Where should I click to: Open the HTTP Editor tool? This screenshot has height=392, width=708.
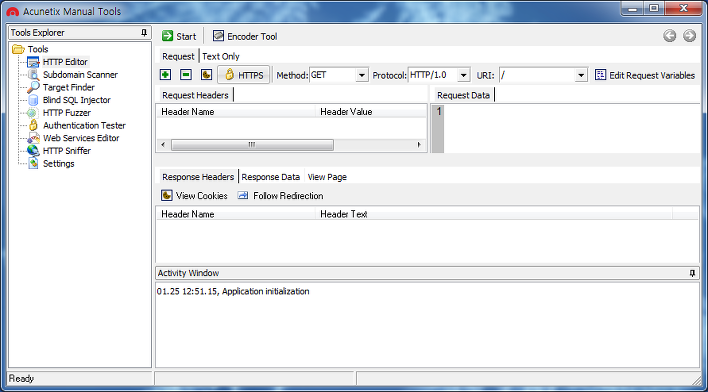pos(65,62)
